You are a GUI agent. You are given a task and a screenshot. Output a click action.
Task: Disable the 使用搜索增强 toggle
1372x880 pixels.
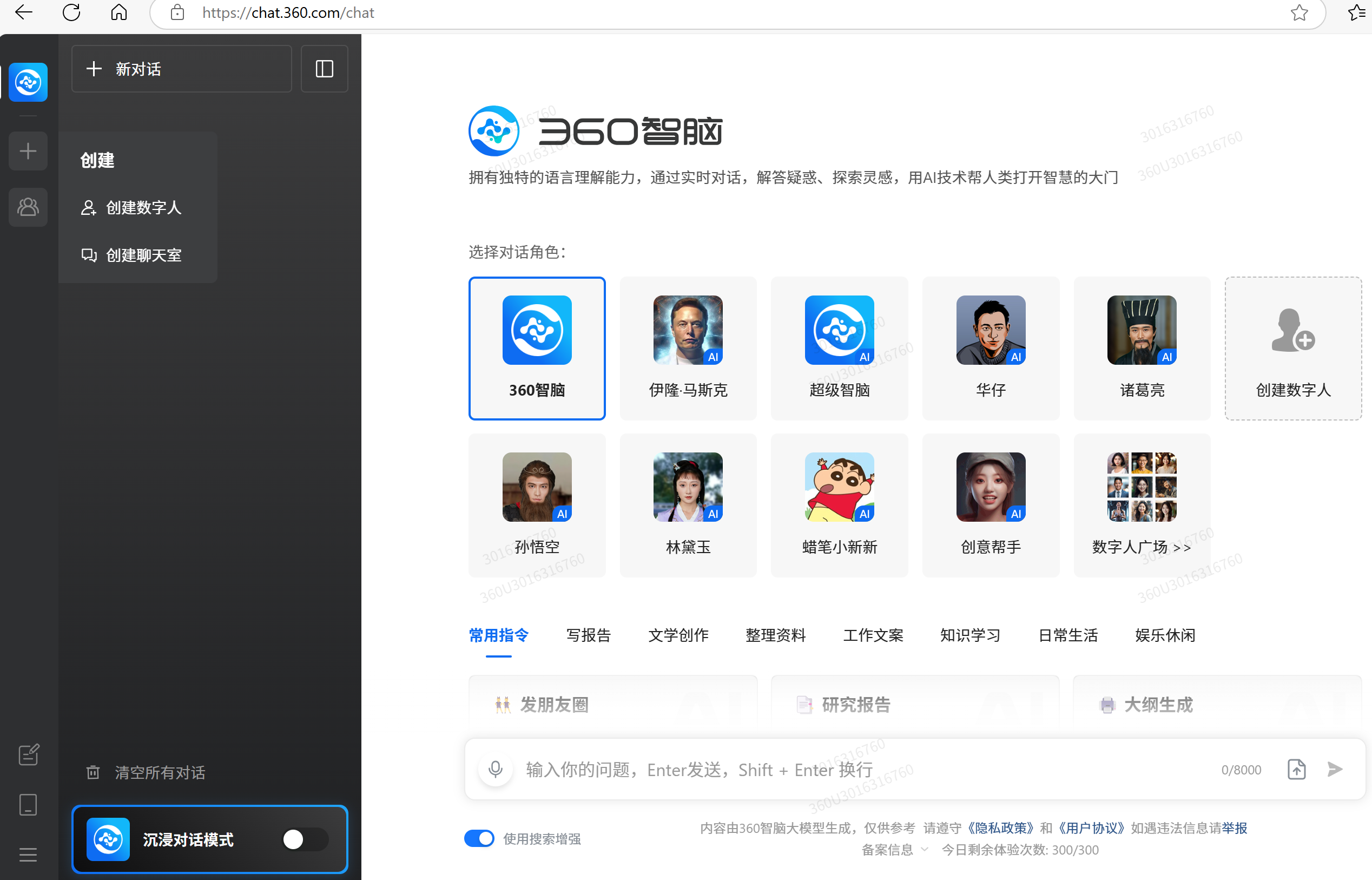coord(479,838)
